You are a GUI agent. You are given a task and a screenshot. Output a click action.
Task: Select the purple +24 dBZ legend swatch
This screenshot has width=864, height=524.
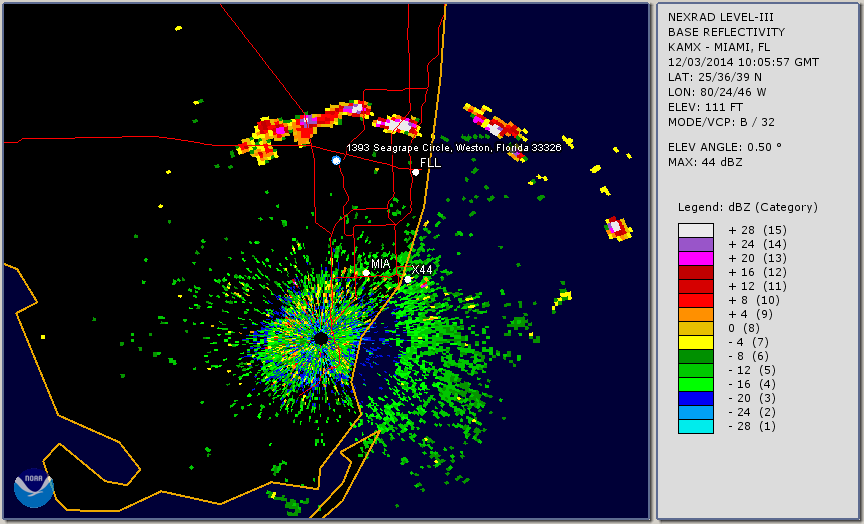[696, 245]
